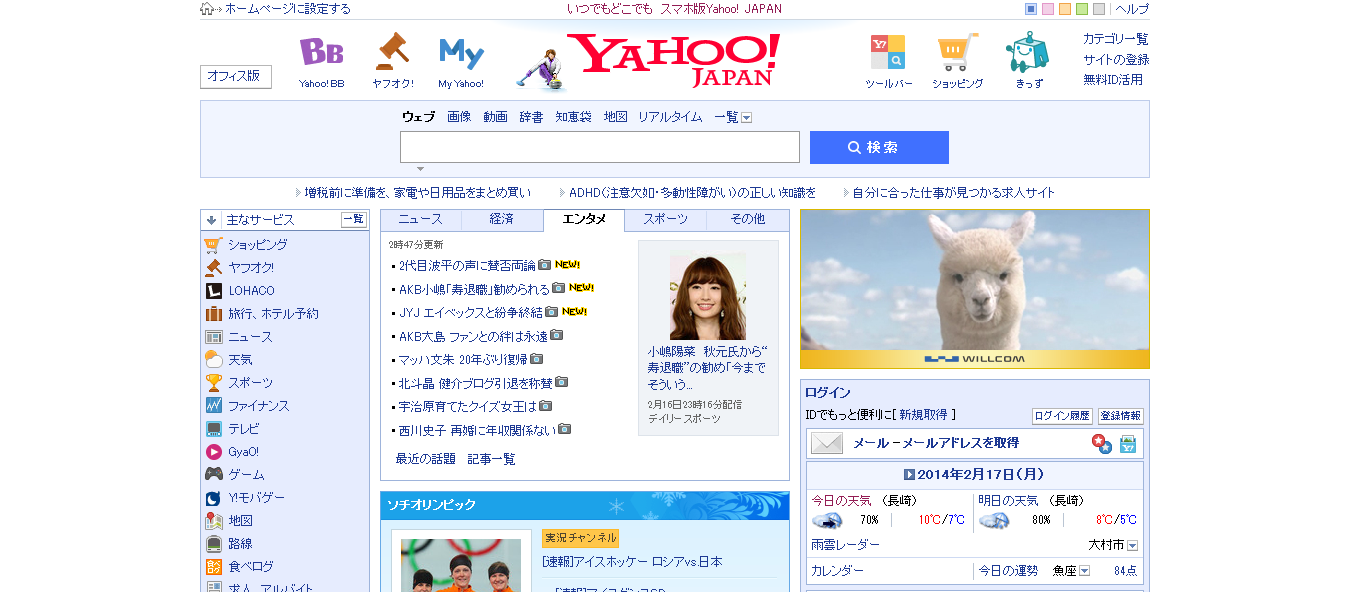1349x592 pixels.
Task: Click the 検索 search button
Action: click(879, 147)
